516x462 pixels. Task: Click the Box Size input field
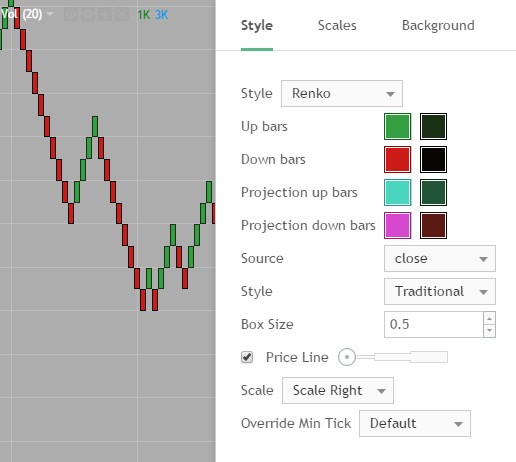(x=434, y=325)
